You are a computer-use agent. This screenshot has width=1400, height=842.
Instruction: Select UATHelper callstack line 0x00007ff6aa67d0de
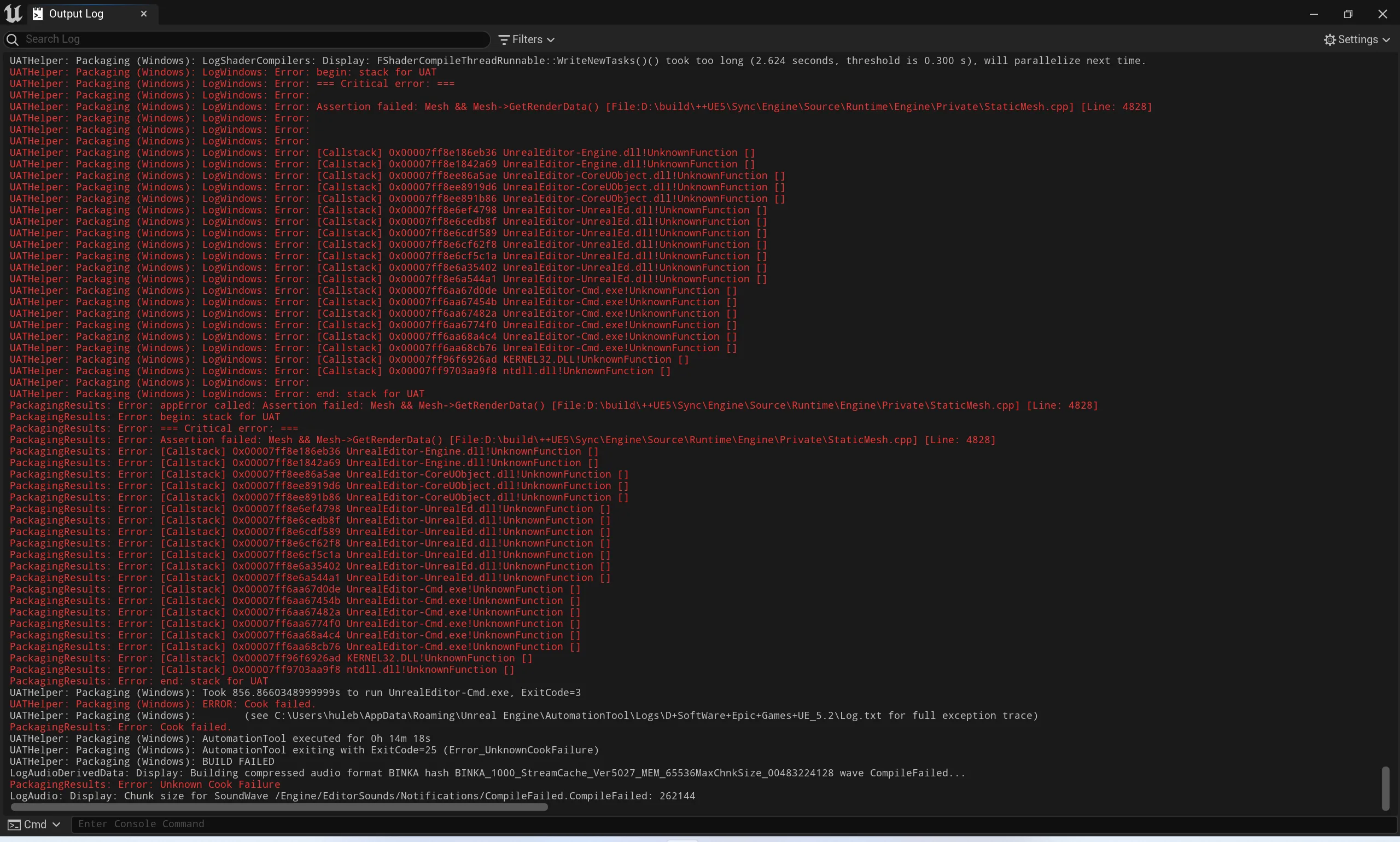point(373,291)
